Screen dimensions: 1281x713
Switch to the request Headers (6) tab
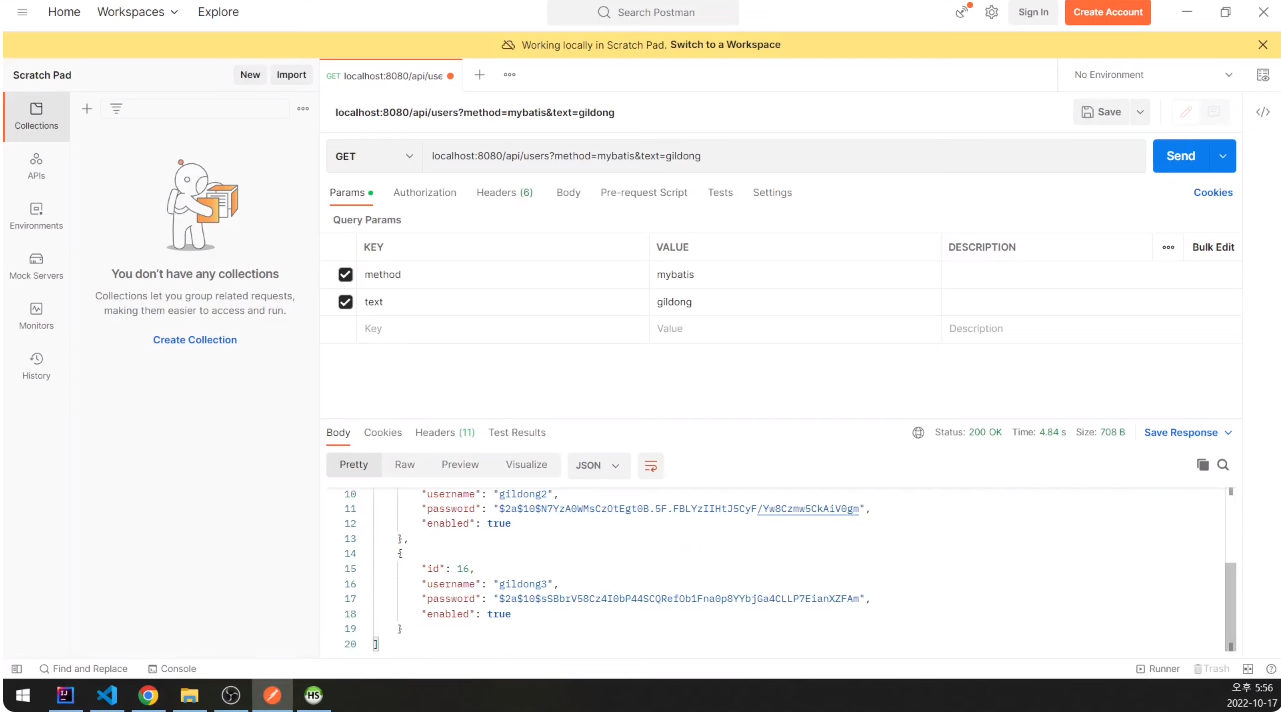pyautogui.click(x=504, y=193)
